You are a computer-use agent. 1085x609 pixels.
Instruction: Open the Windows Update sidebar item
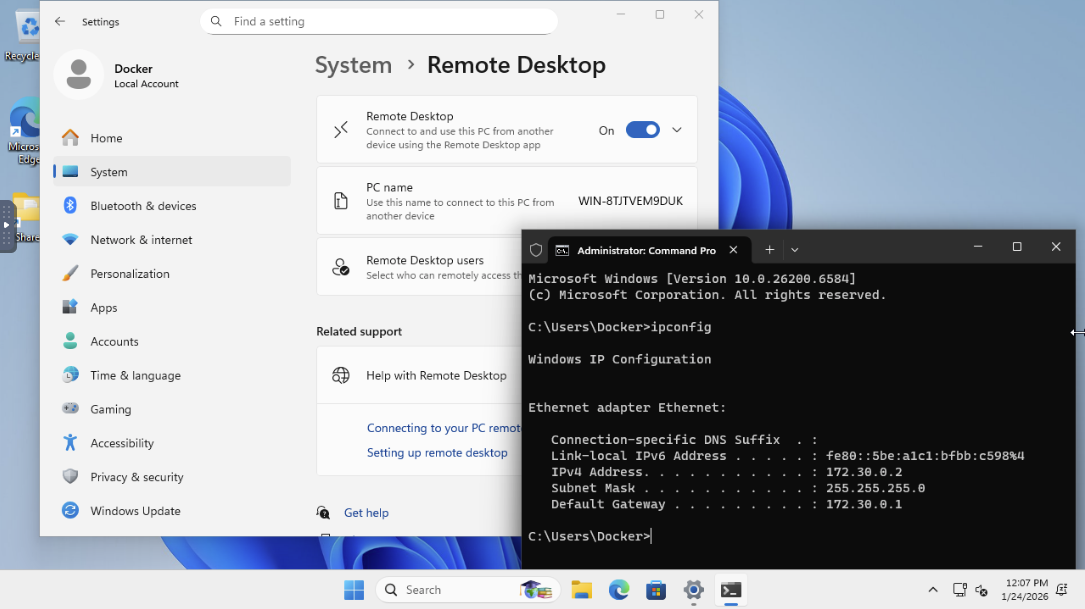coord(135,511)
